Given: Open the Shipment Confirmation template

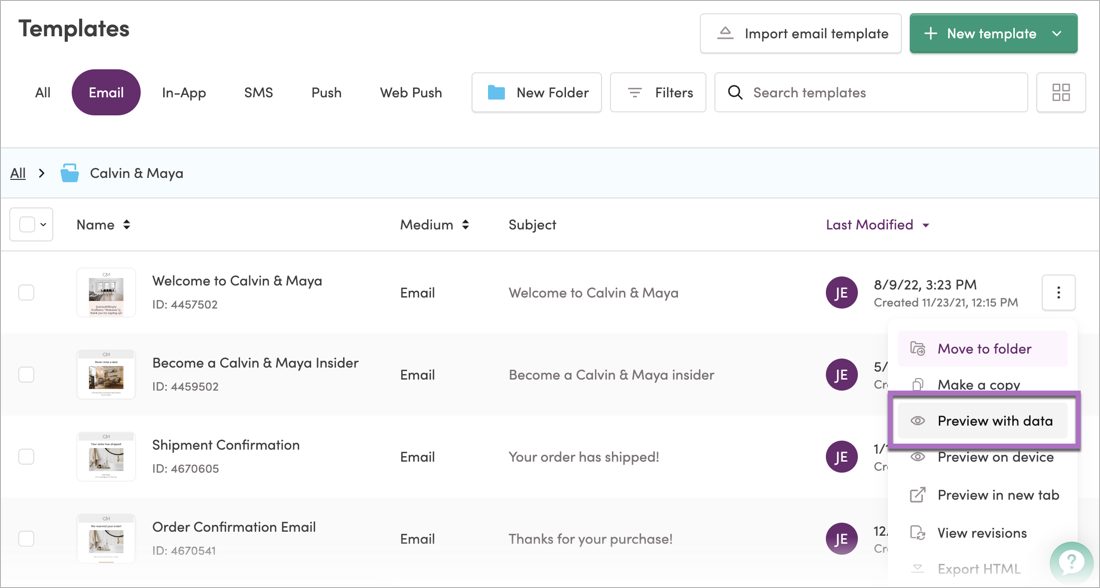Looking at the screenshot, I should point(226,445).
